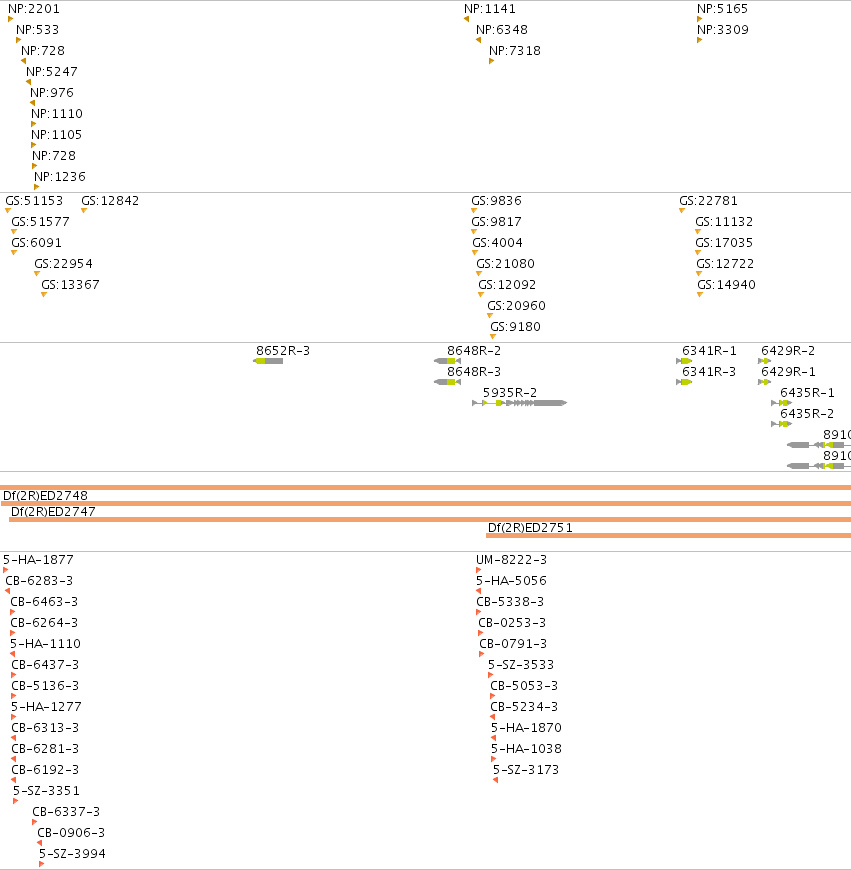Click the GS:12722 insertion label
The width and height of the screenshot is (851, 870).
point(726,264)
